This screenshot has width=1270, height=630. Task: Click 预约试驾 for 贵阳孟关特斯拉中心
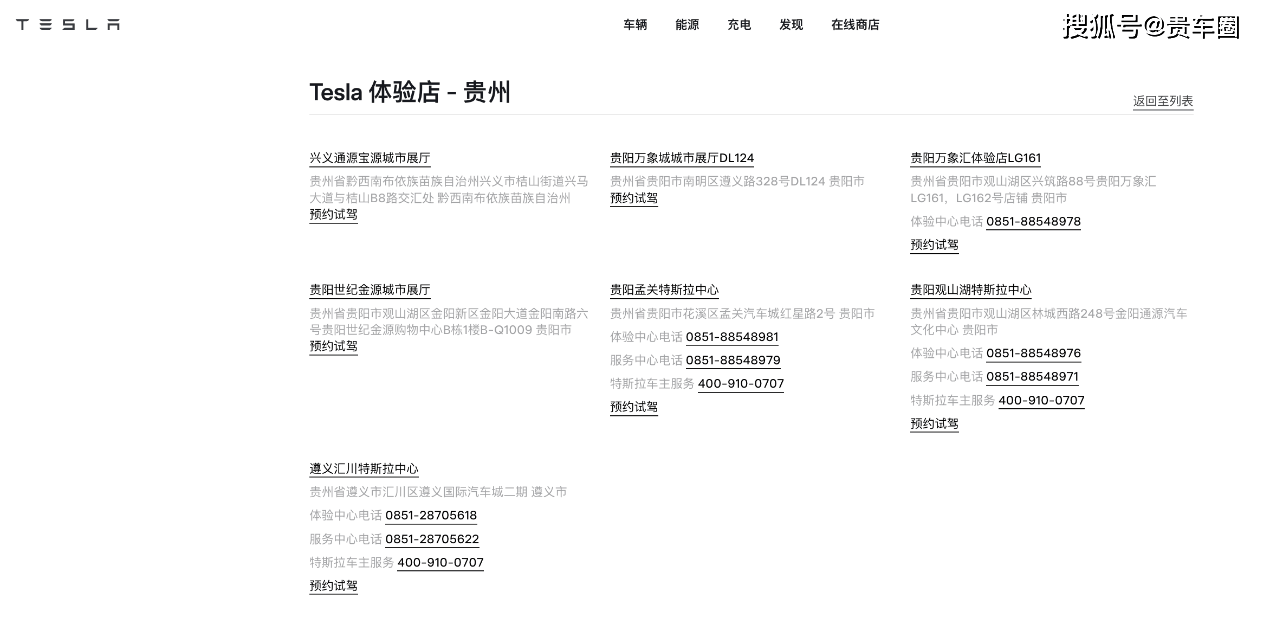tap(634, 407)
